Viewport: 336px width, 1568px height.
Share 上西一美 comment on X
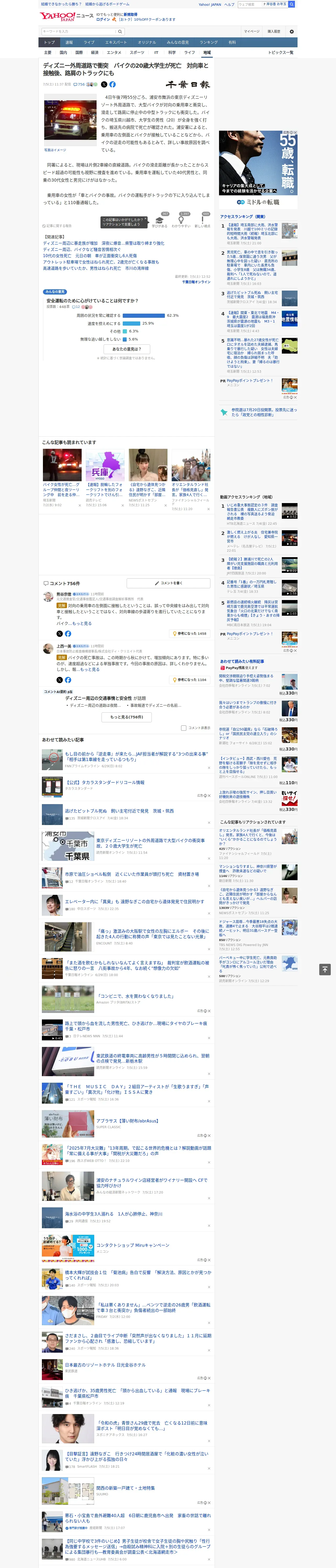pos(60,680)
